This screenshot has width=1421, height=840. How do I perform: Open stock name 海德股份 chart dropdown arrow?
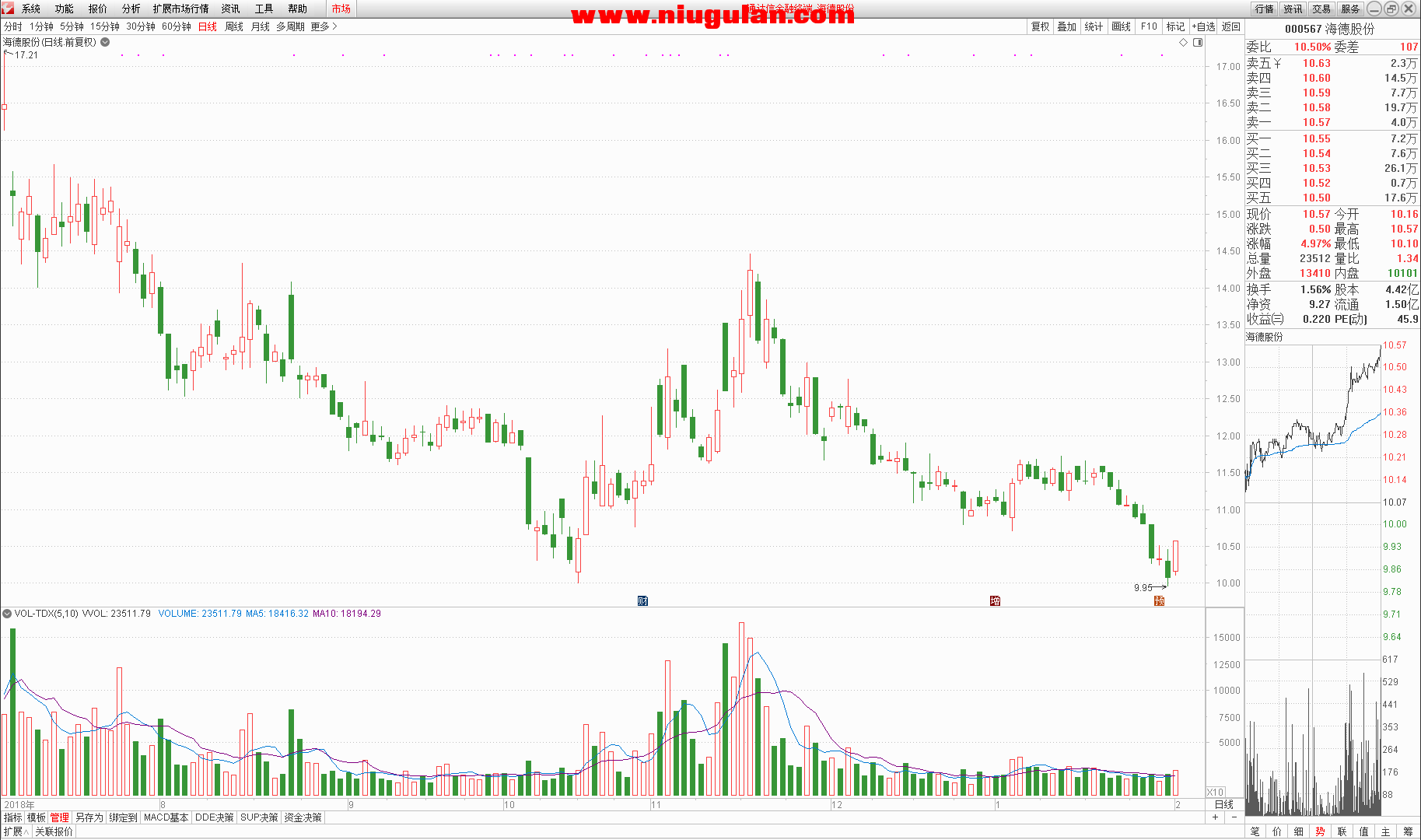[105, 42]
